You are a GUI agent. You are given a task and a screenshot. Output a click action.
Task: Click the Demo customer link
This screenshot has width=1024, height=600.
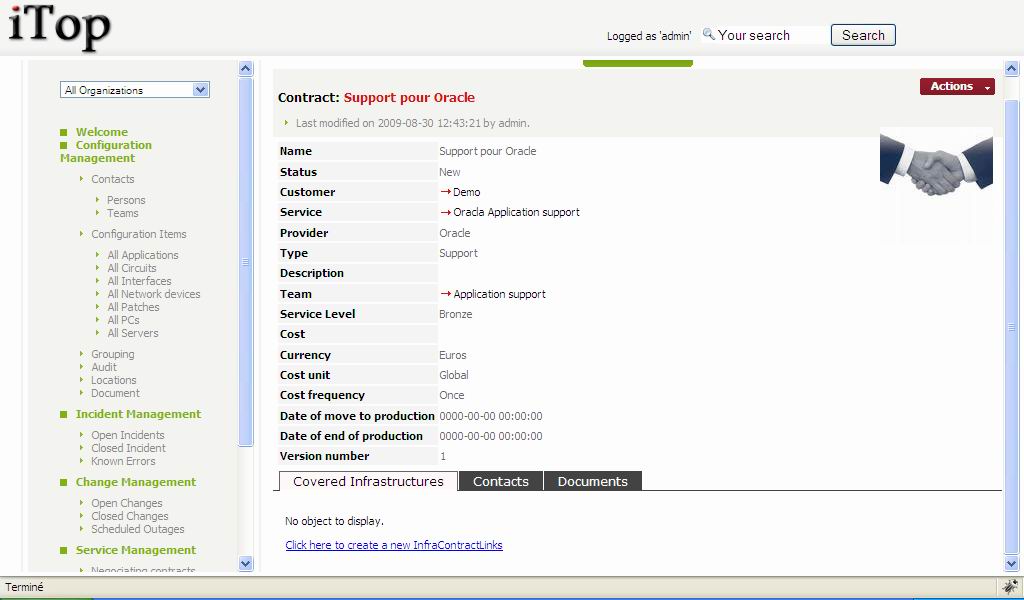(x=467, y=192)
